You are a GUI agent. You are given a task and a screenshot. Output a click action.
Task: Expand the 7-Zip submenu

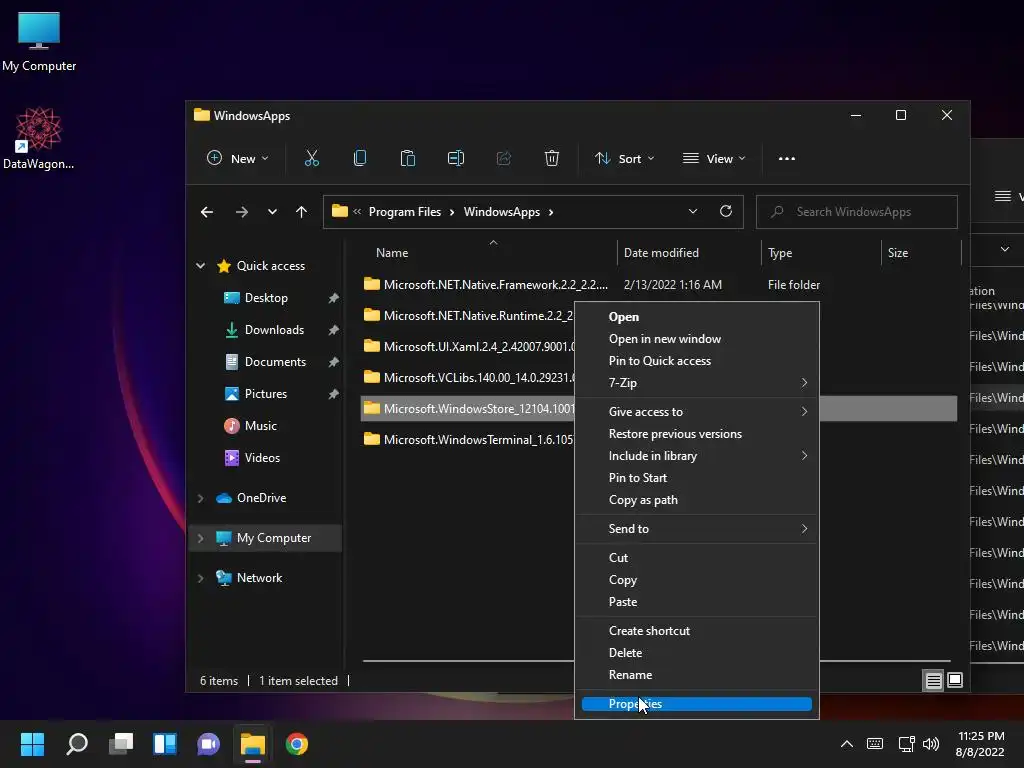(697, 383)
